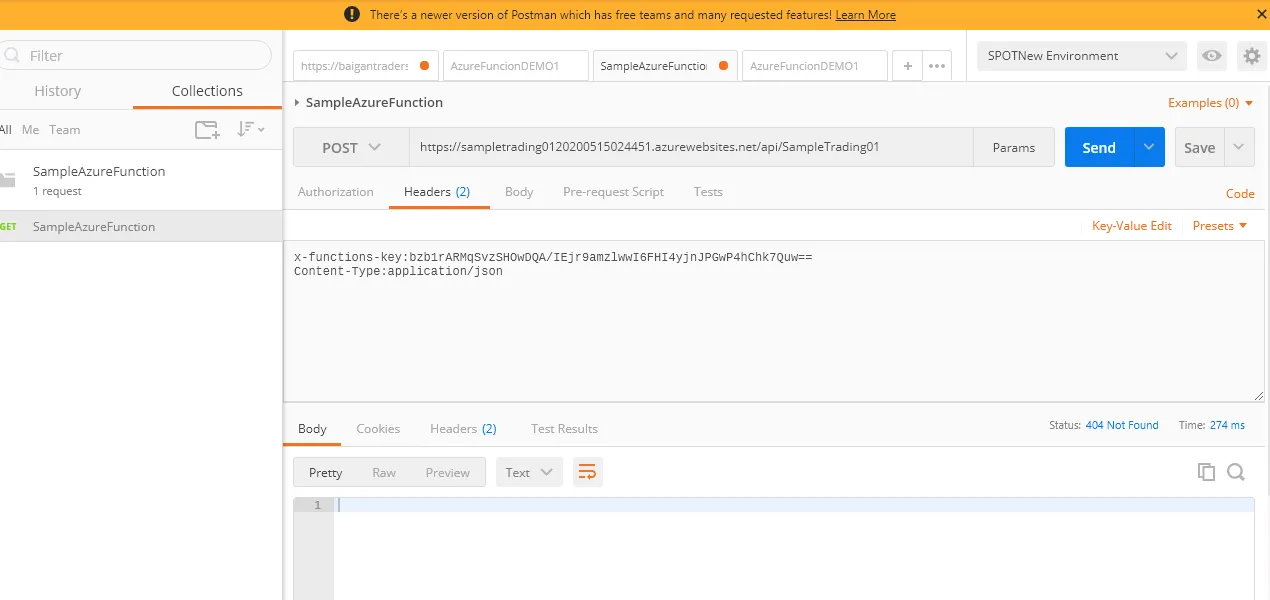Viewport: 1270px width, 600px height.
Task: Open the Pre-request Script tab
Action: coord(613,192)
